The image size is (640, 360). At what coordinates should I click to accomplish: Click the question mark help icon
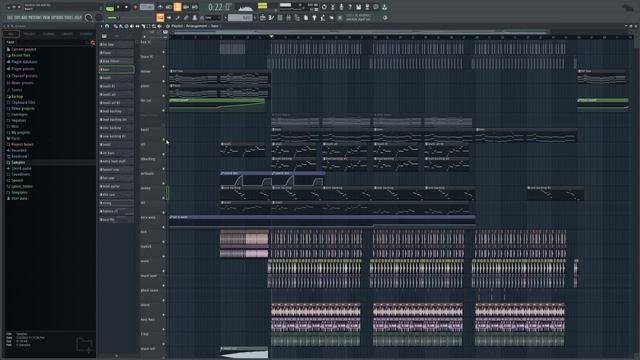350,7
